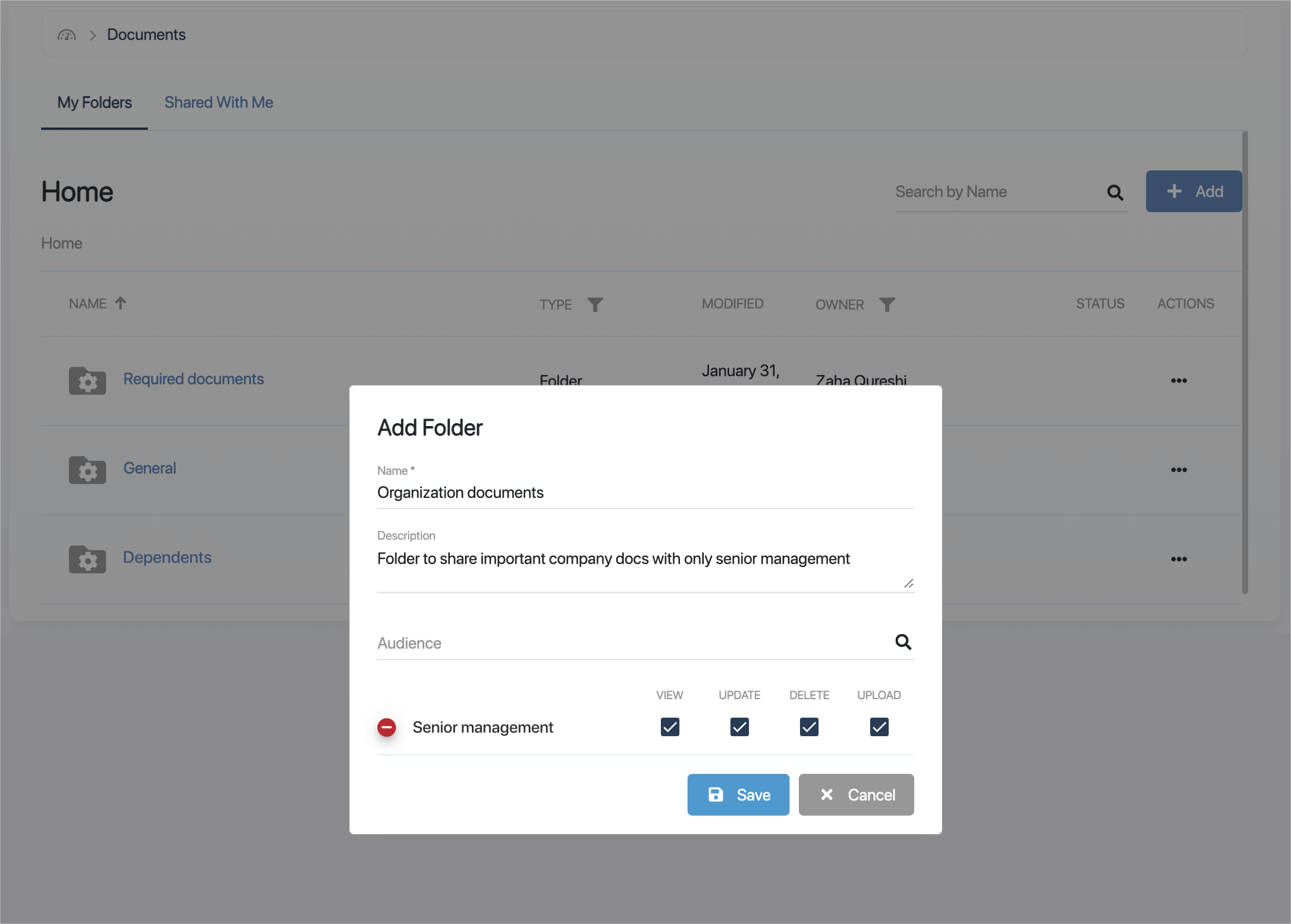
Task: Click the Zaha Qureshi owner cell
Action: 861,380
